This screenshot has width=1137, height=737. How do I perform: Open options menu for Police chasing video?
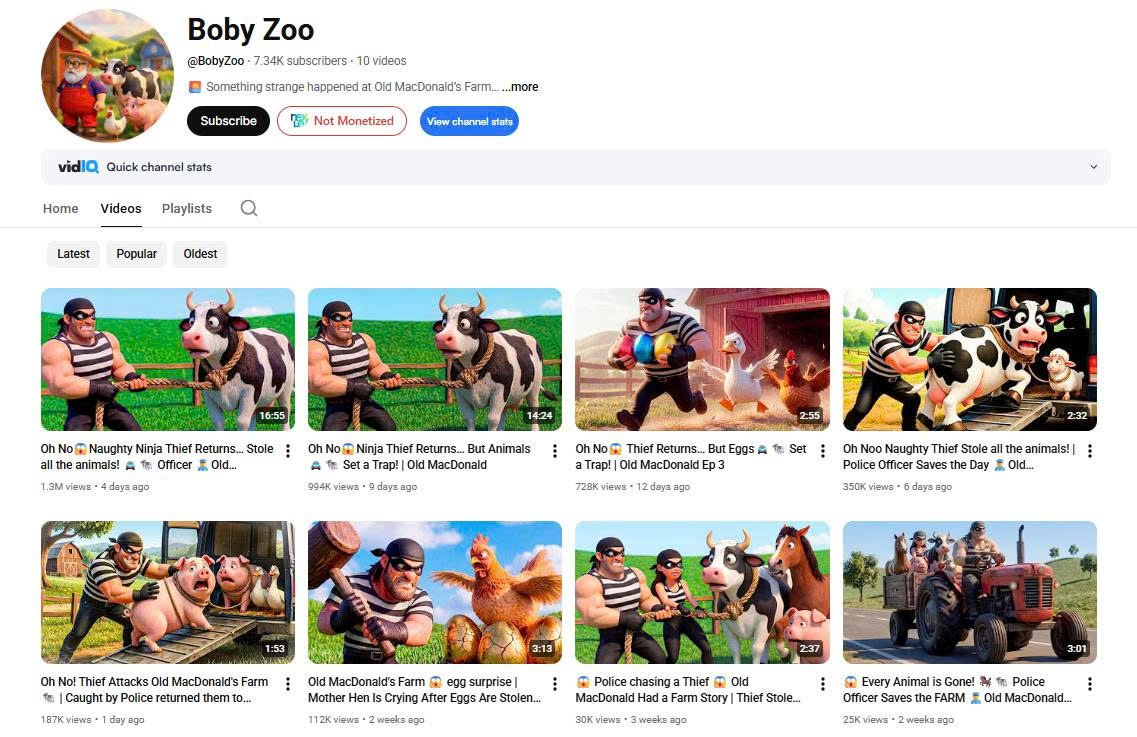(x=823, y=684)
